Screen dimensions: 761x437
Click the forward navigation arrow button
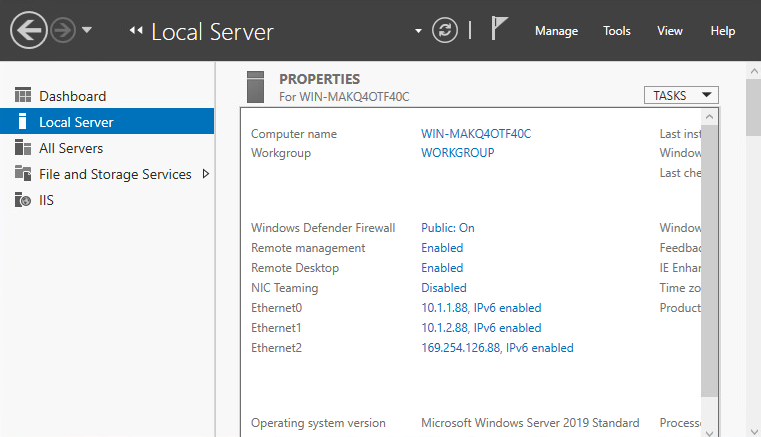tap(62, 31)
